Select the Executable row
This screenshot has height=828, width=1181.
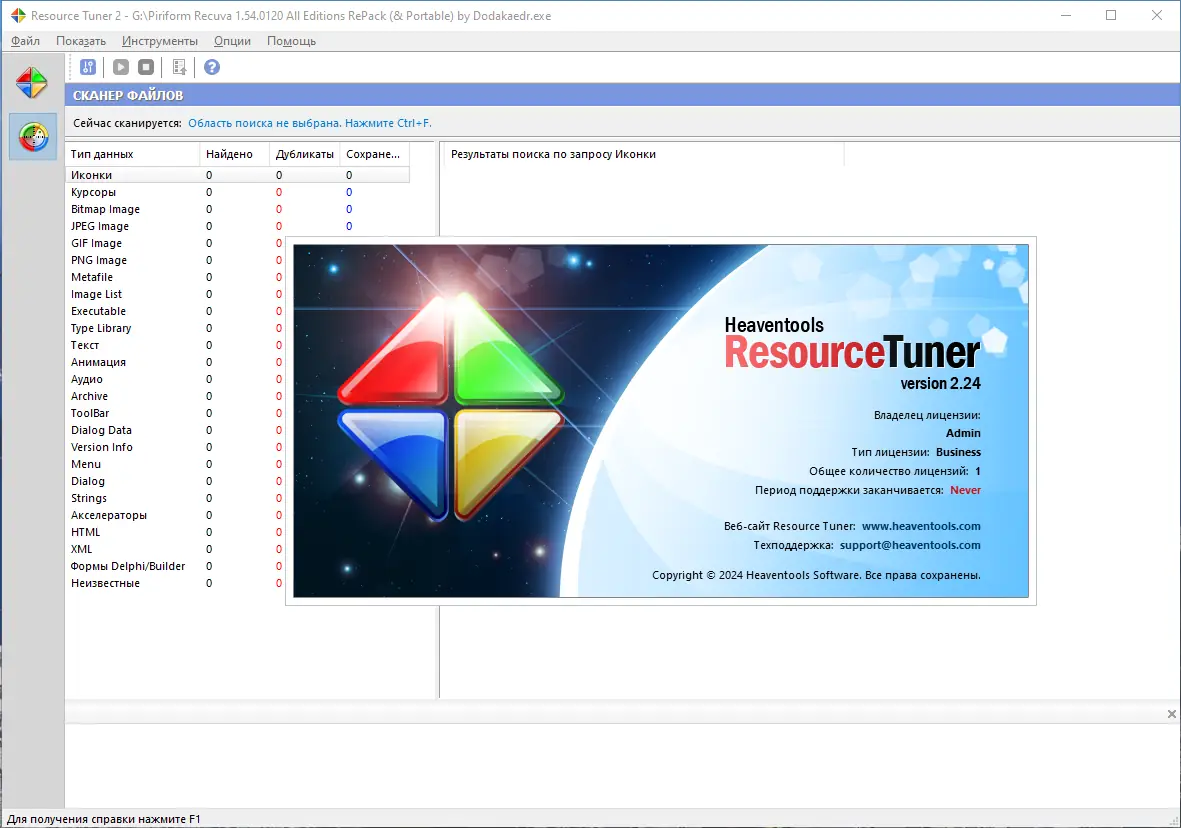(175, 311)
